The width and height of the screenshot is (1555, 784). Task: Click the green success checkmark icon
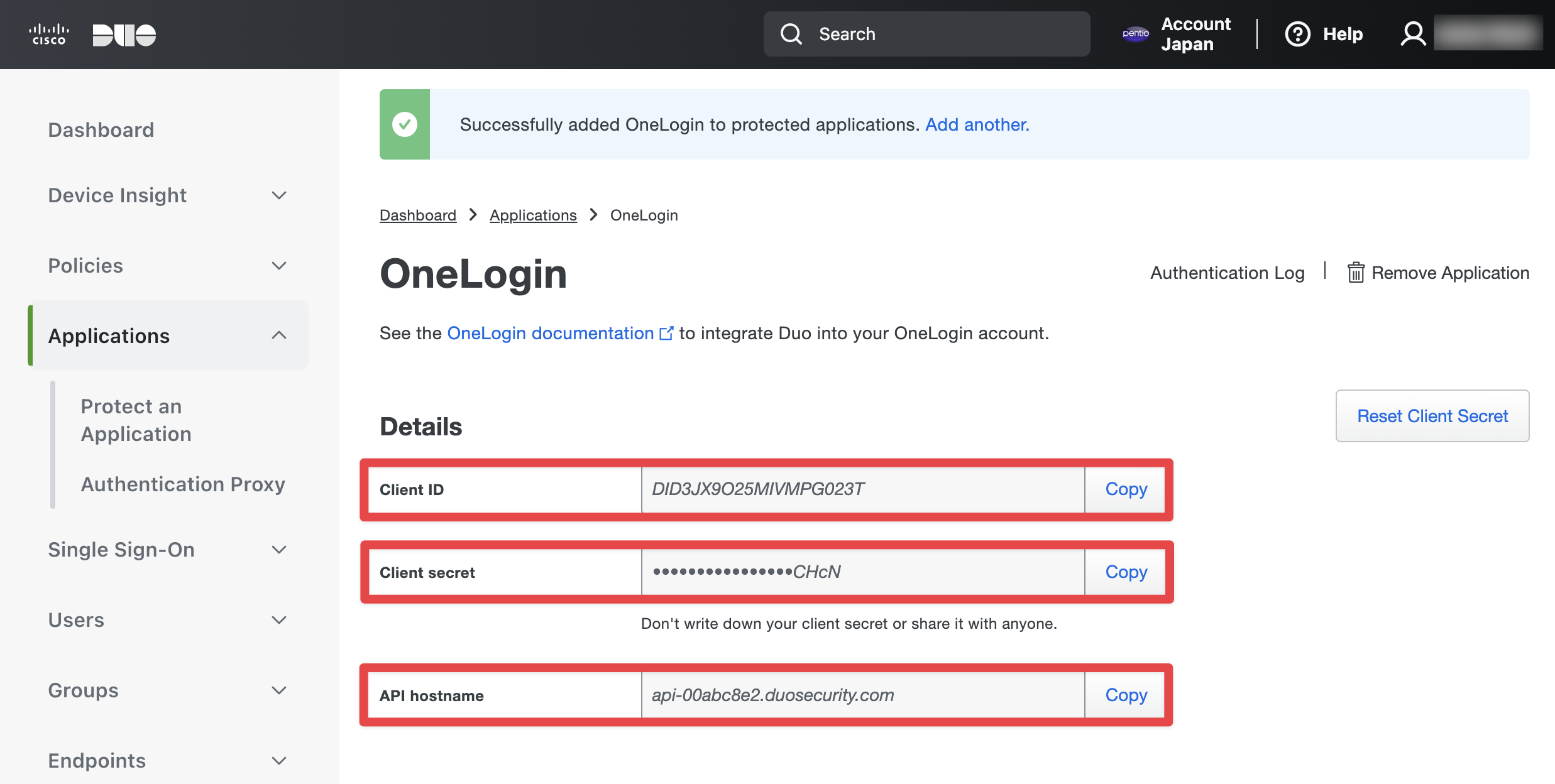coord(405,124)
